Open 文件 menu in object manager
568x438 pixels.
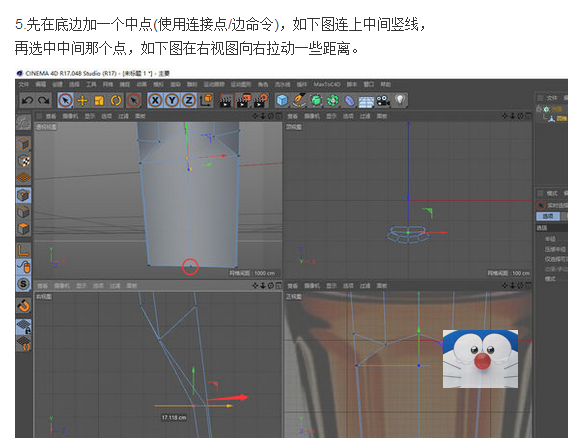coord(552,98)
